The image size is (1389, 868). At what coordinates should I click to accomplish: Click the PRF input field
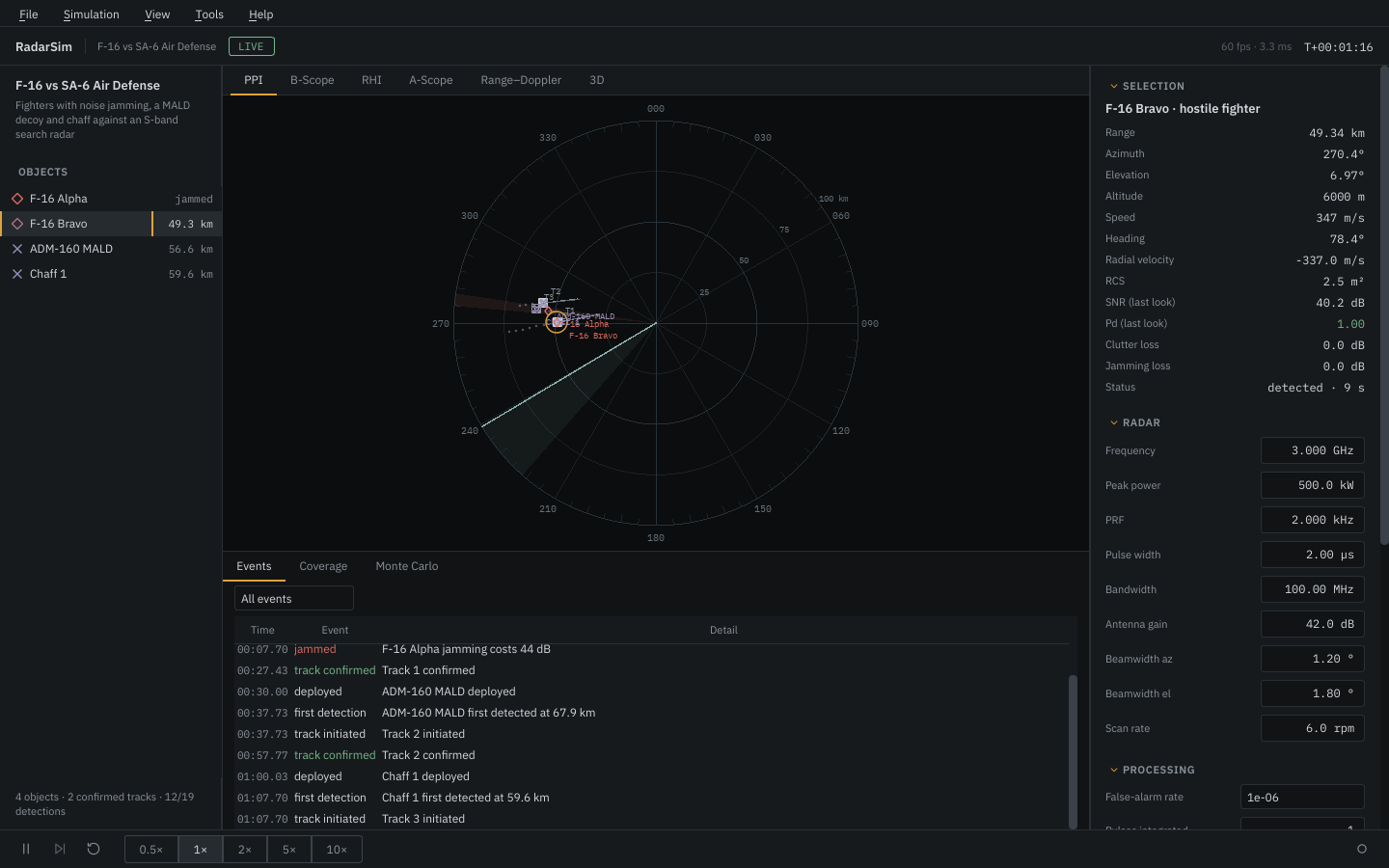coord(1313,520)
